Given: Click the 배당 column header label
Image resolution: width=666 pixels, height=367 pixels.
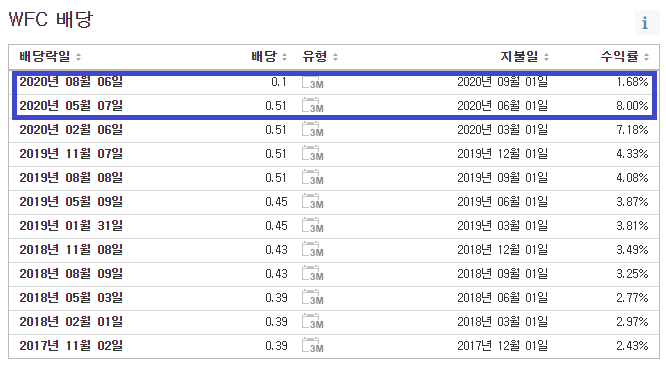Looking at the screenshot, I should tap(264, 56).
